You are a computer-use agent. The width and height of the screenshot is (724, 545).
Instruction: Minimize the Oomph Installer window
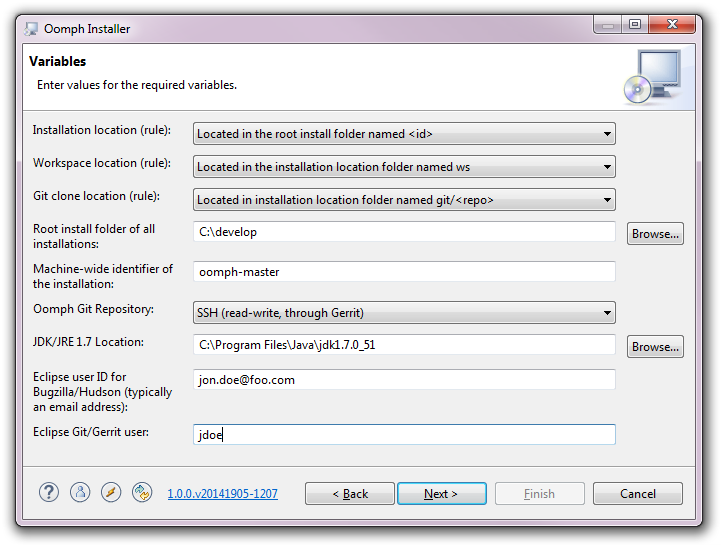[608, 25]
